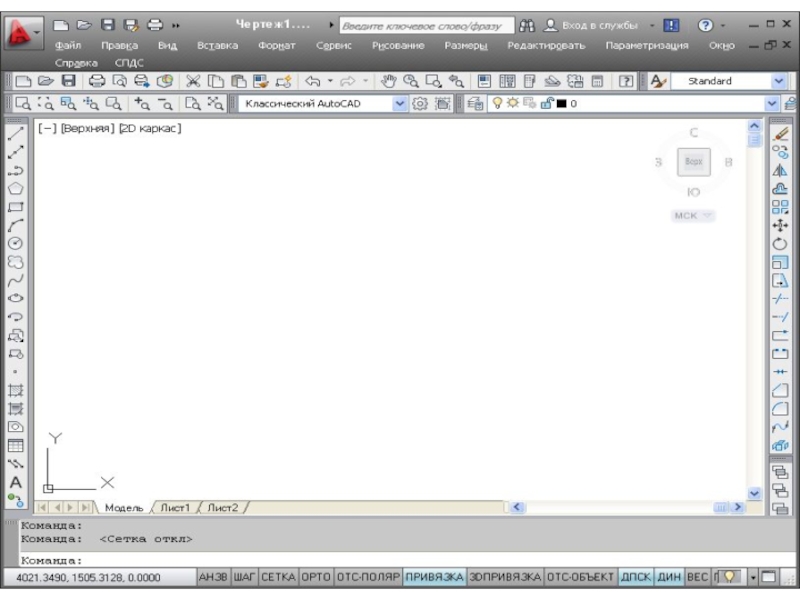Expand quick access toolbar overflow arrows
The height and width of the screenshot is (600, 800).
(176, 26)
